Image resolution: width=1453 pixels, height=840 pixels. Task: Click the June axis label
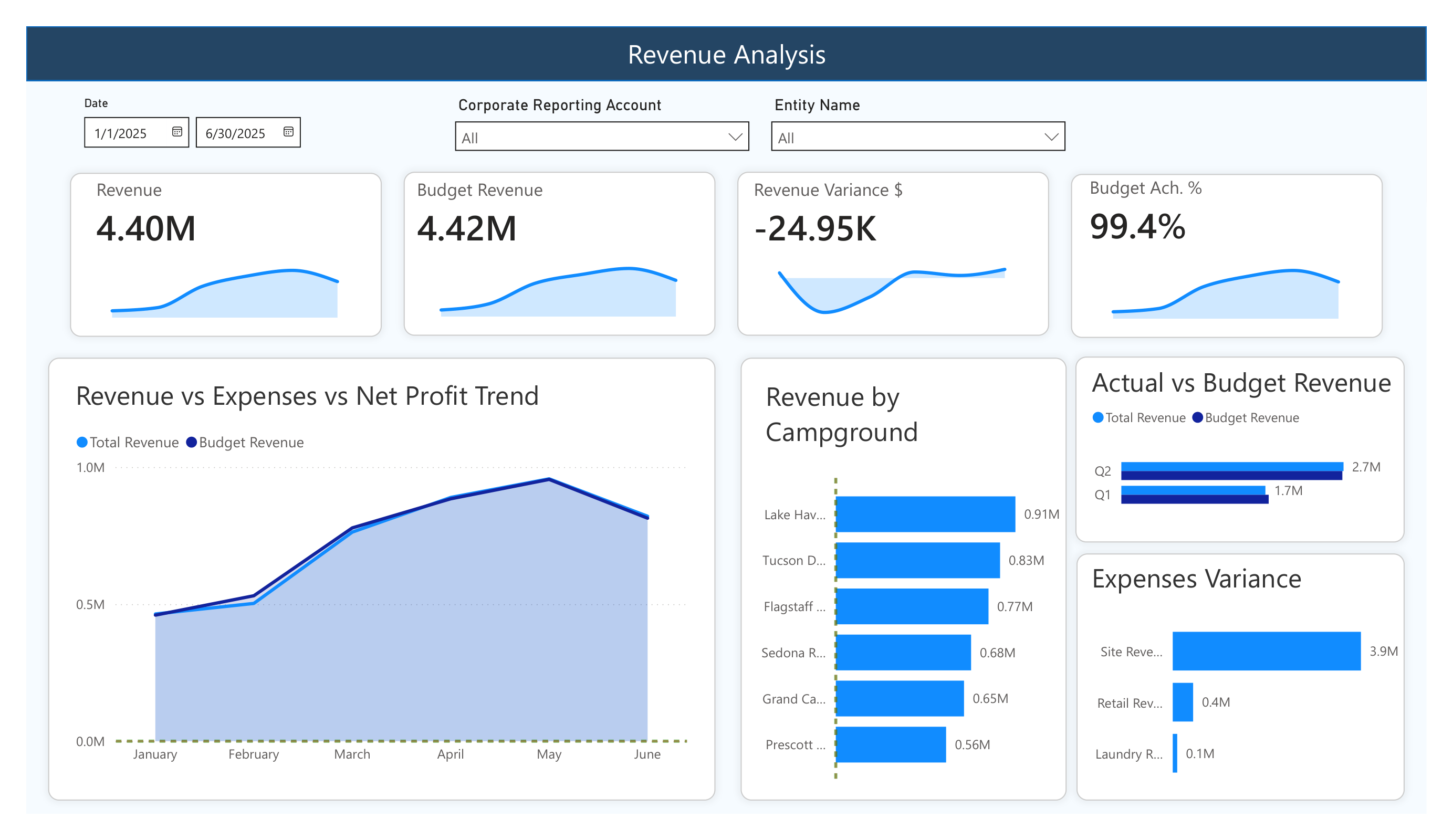pyautogui.click(x=647, y=754)
